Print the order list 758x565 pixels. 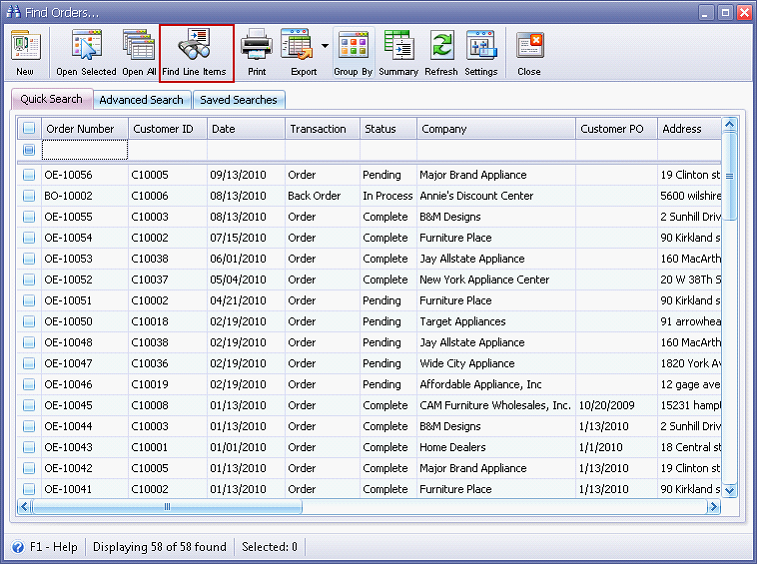pyautogui.click(x=257, y=52)
